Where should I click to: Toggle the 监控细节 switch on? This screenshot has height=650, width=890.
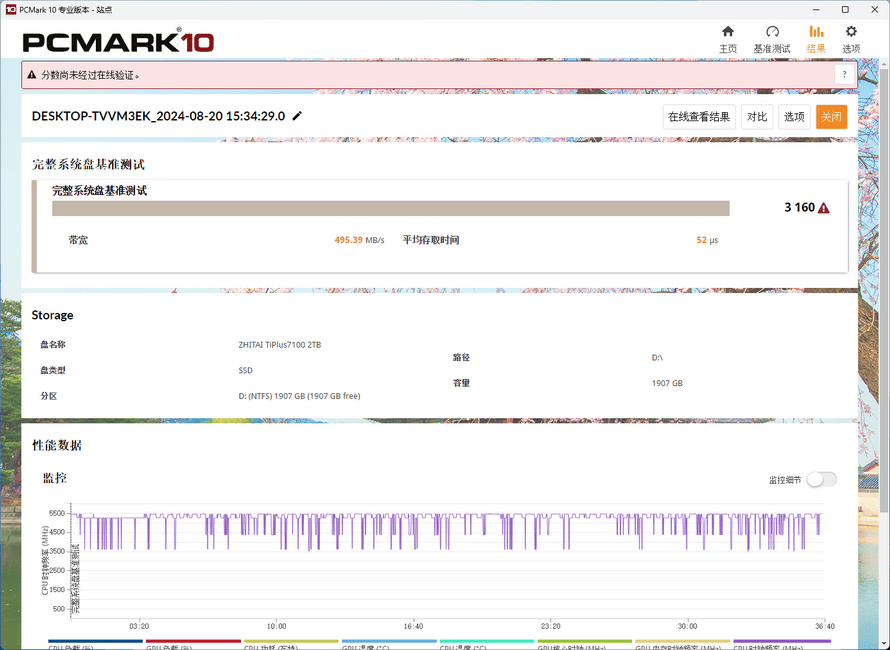pos(821,480)
